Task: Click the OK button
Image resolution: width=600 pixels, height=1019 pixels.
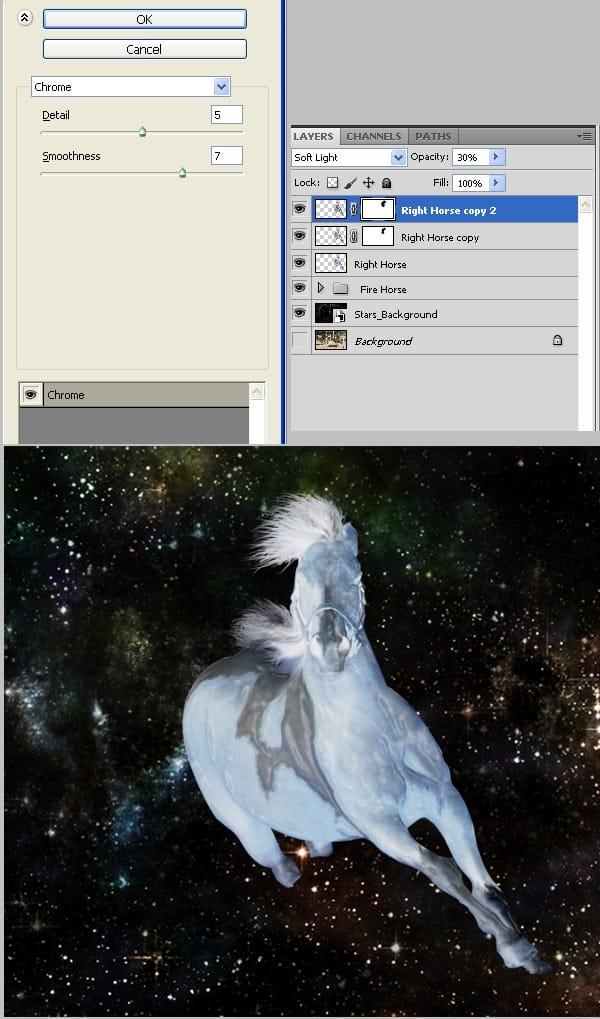Action: (144, 19)
